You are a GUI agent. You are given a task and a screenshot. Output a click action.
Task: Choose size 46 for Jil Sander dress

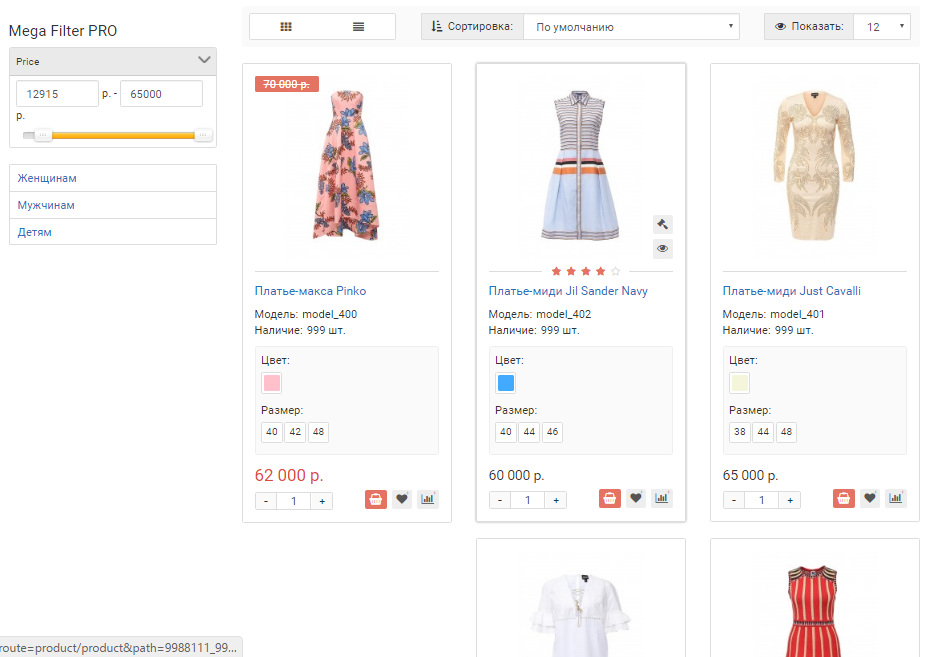[552, 432]
